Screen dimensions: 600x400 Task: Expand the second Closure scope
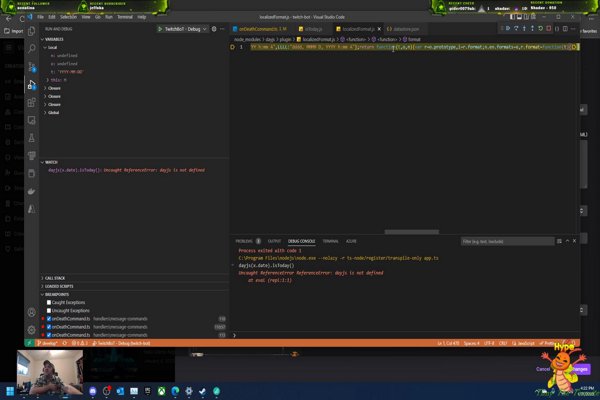53,96
